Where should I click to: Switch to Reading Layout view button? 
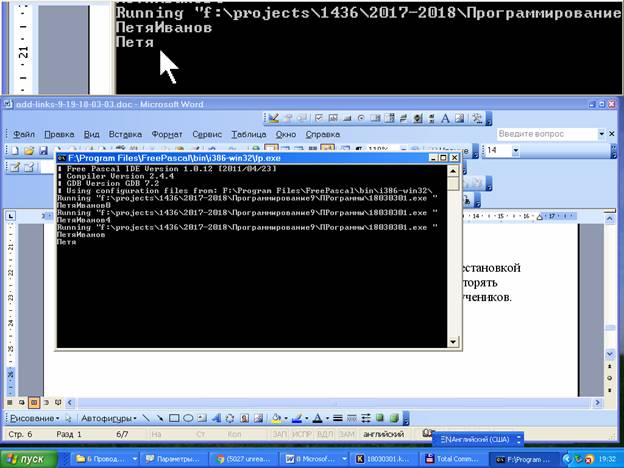pyautogui.click(x=58, y=403)
